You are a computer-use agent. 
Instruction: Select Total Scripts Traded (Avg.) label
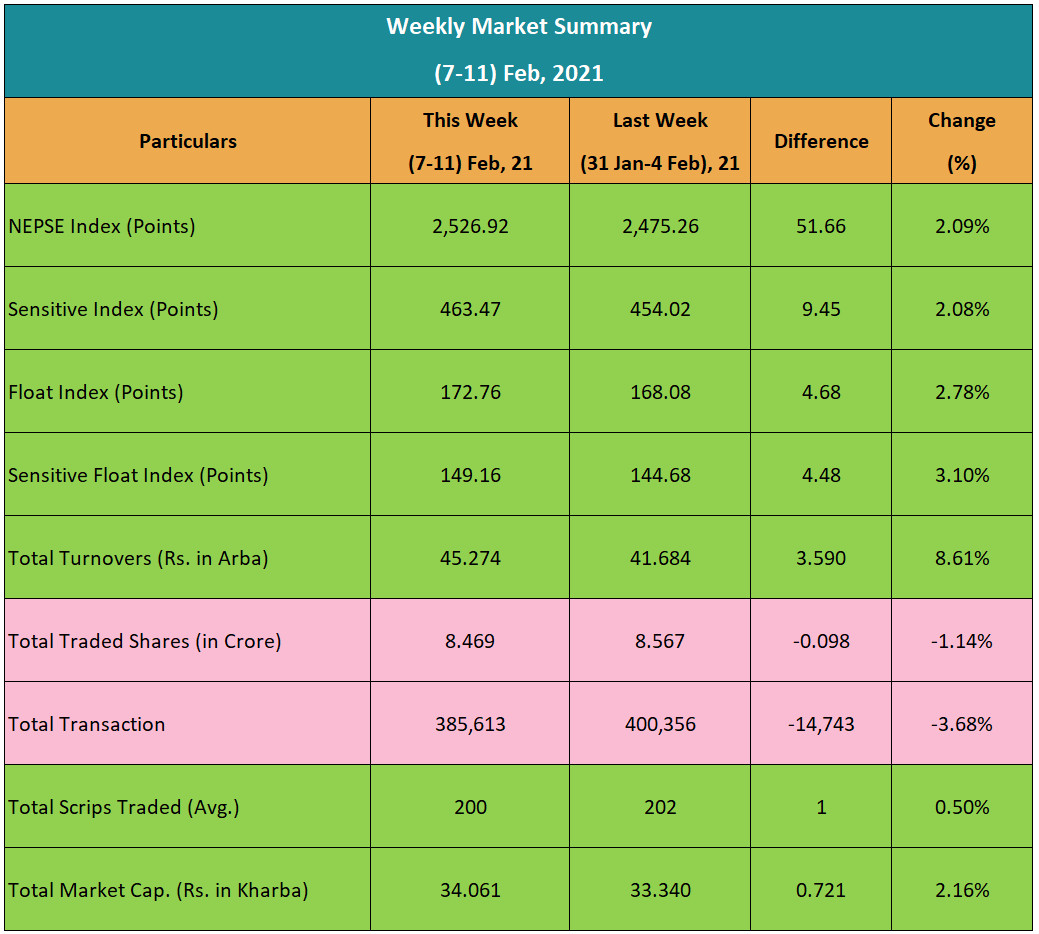pos(124,807)
